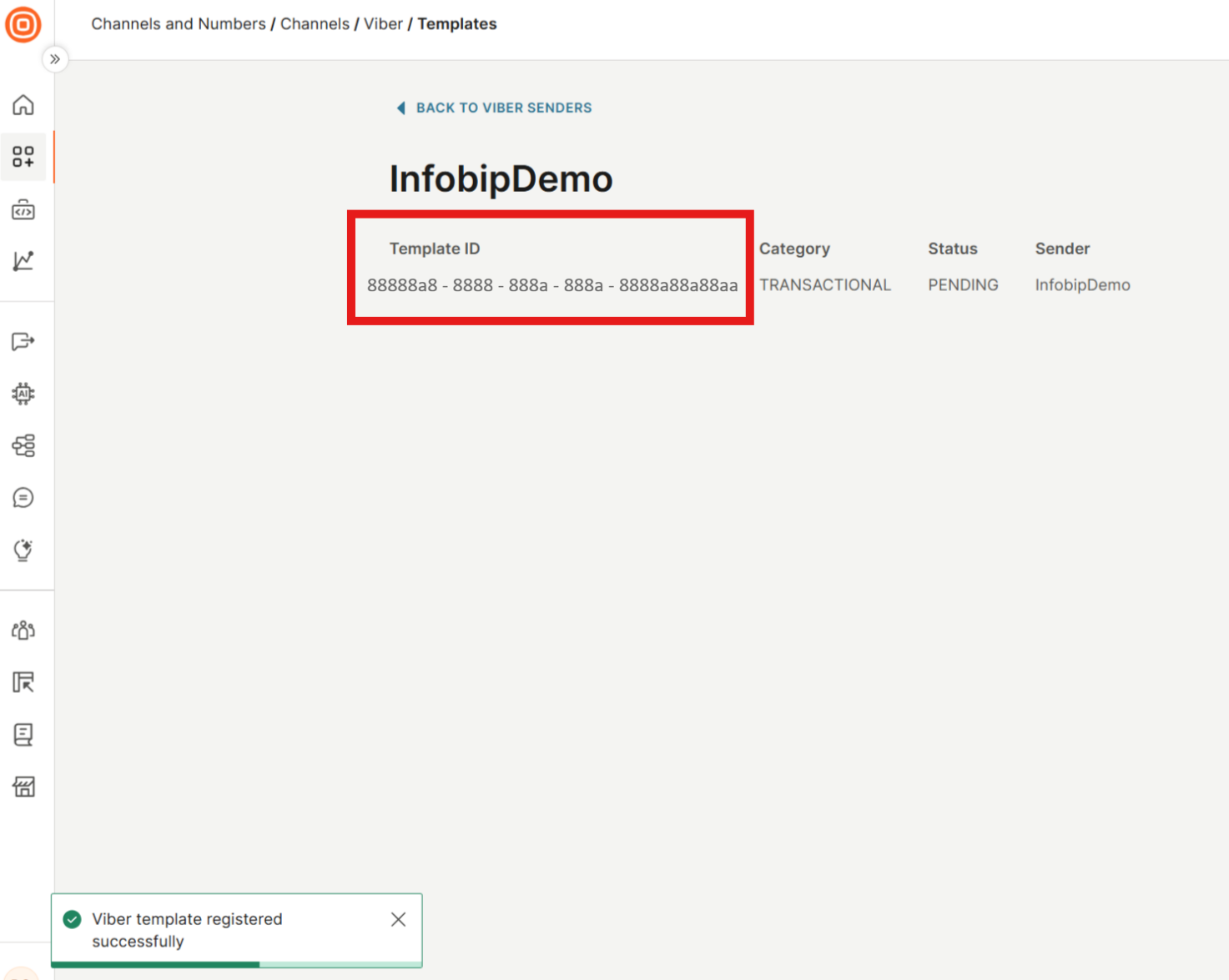Click the Sender column header
Screen dimensions: 1229x980
pyautogui.click(x=1062, y=249)
